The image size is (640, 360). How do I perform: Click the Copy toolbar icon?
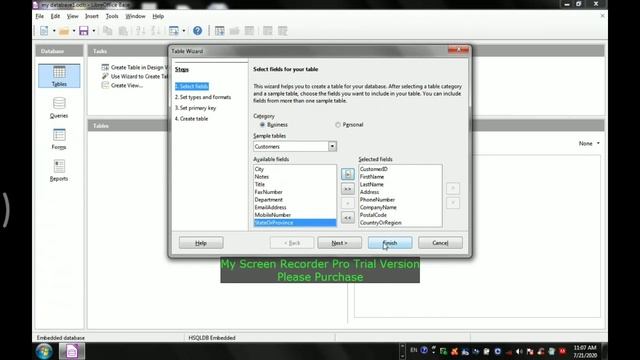click(107, 31)
